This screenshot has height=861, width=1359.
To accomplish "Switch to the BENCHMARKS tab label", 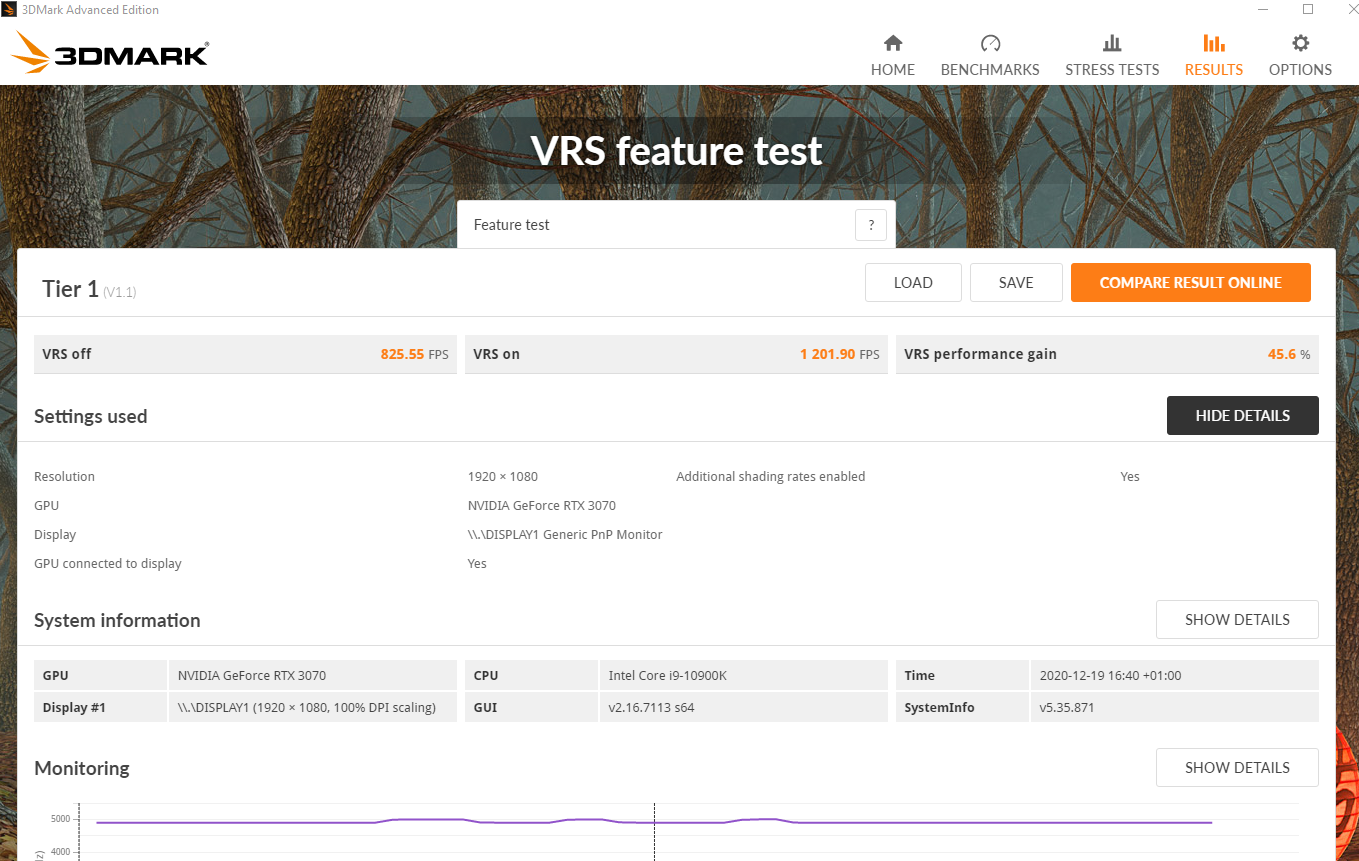I will pos(990,70).
